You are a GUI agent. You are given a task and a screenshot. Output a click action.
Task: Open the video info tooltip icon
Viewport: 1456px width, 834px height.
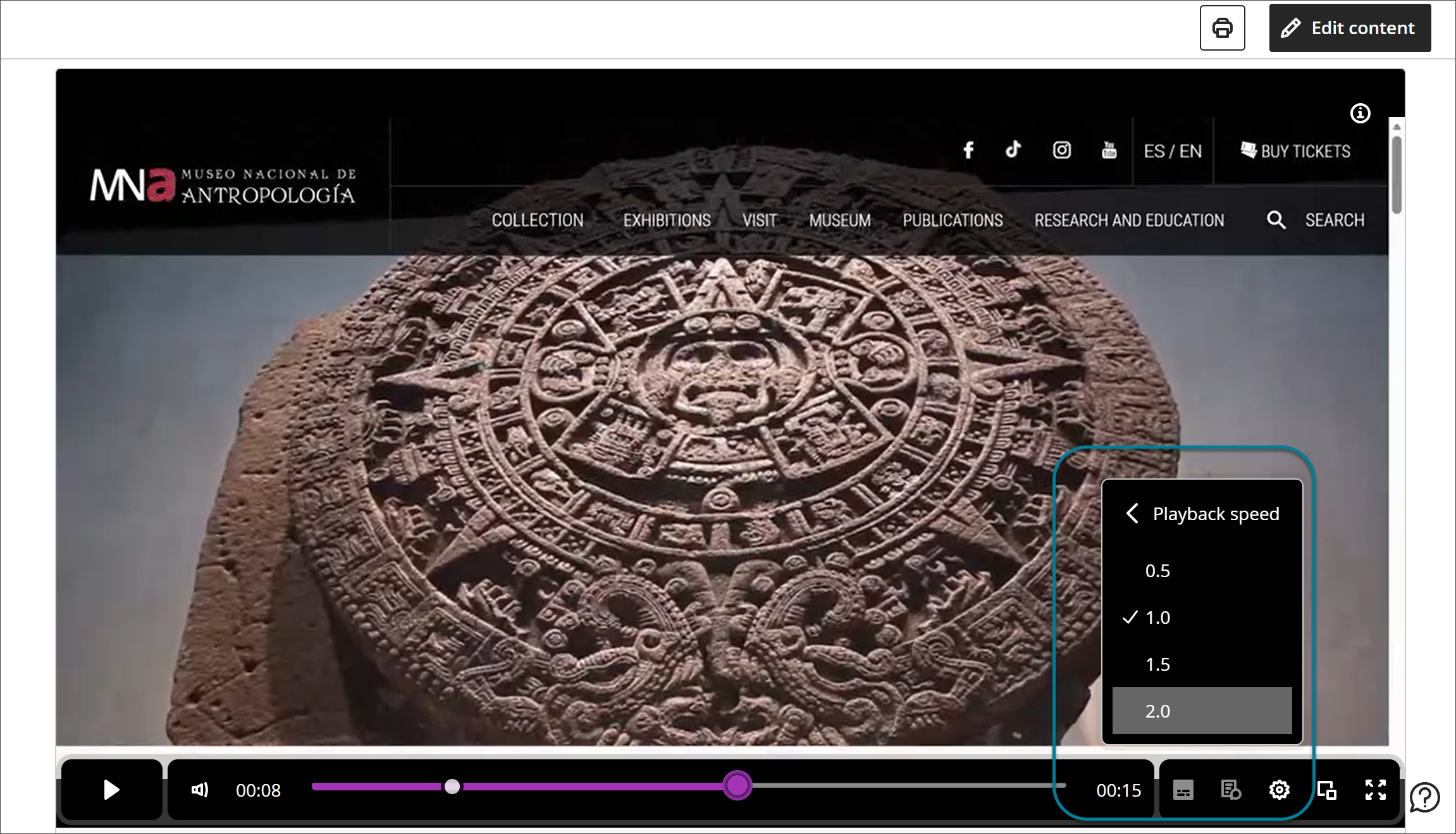point(1360,113)
